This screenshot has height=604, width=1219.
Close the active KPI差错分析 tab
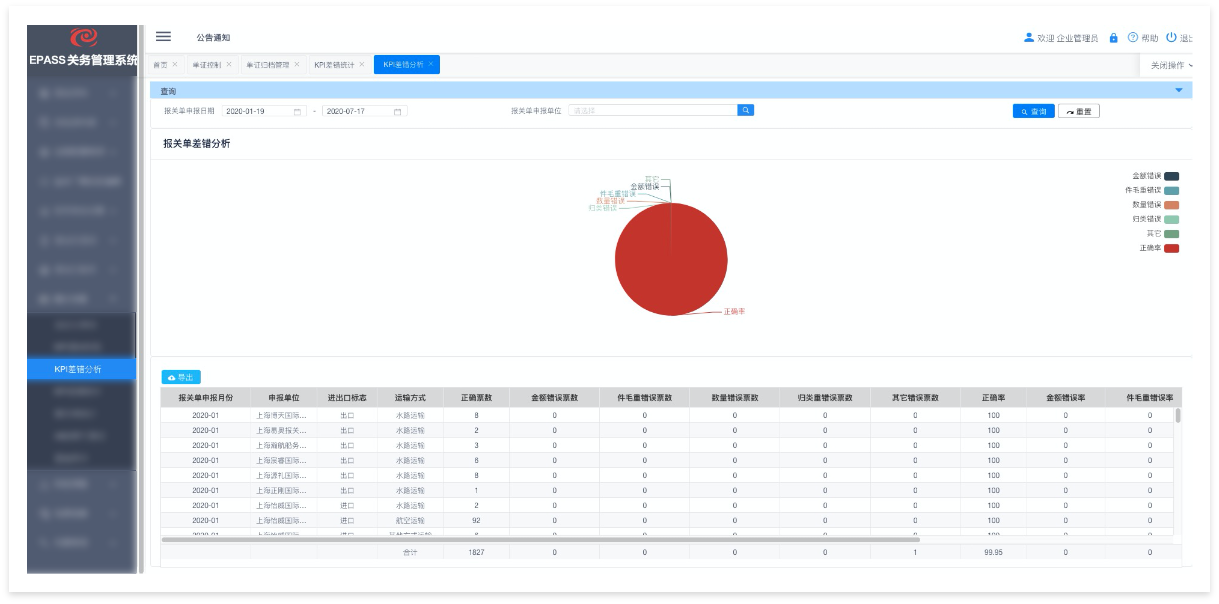pos(430,64)
